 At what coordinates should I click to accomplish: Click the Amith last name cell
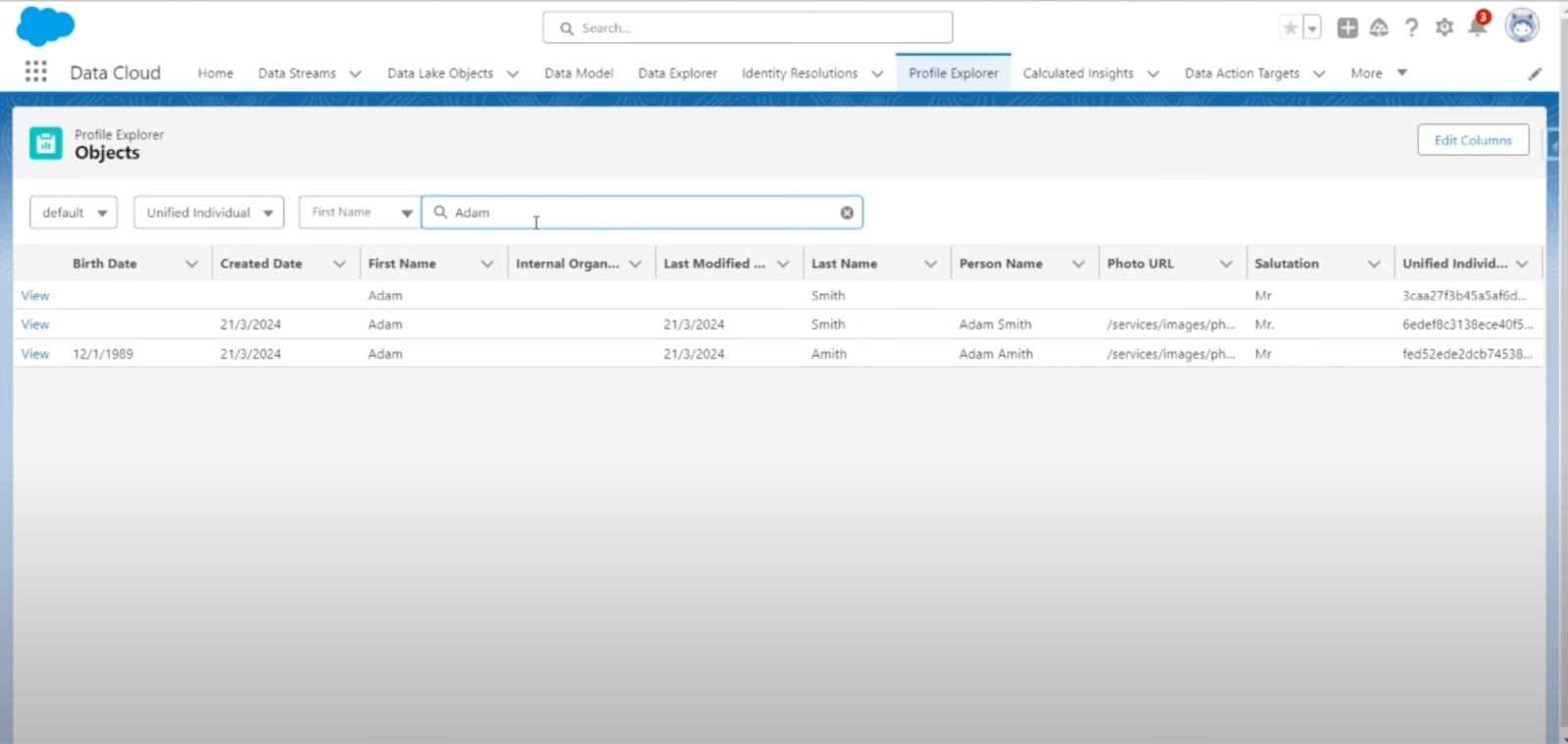(x=829, y=354)
